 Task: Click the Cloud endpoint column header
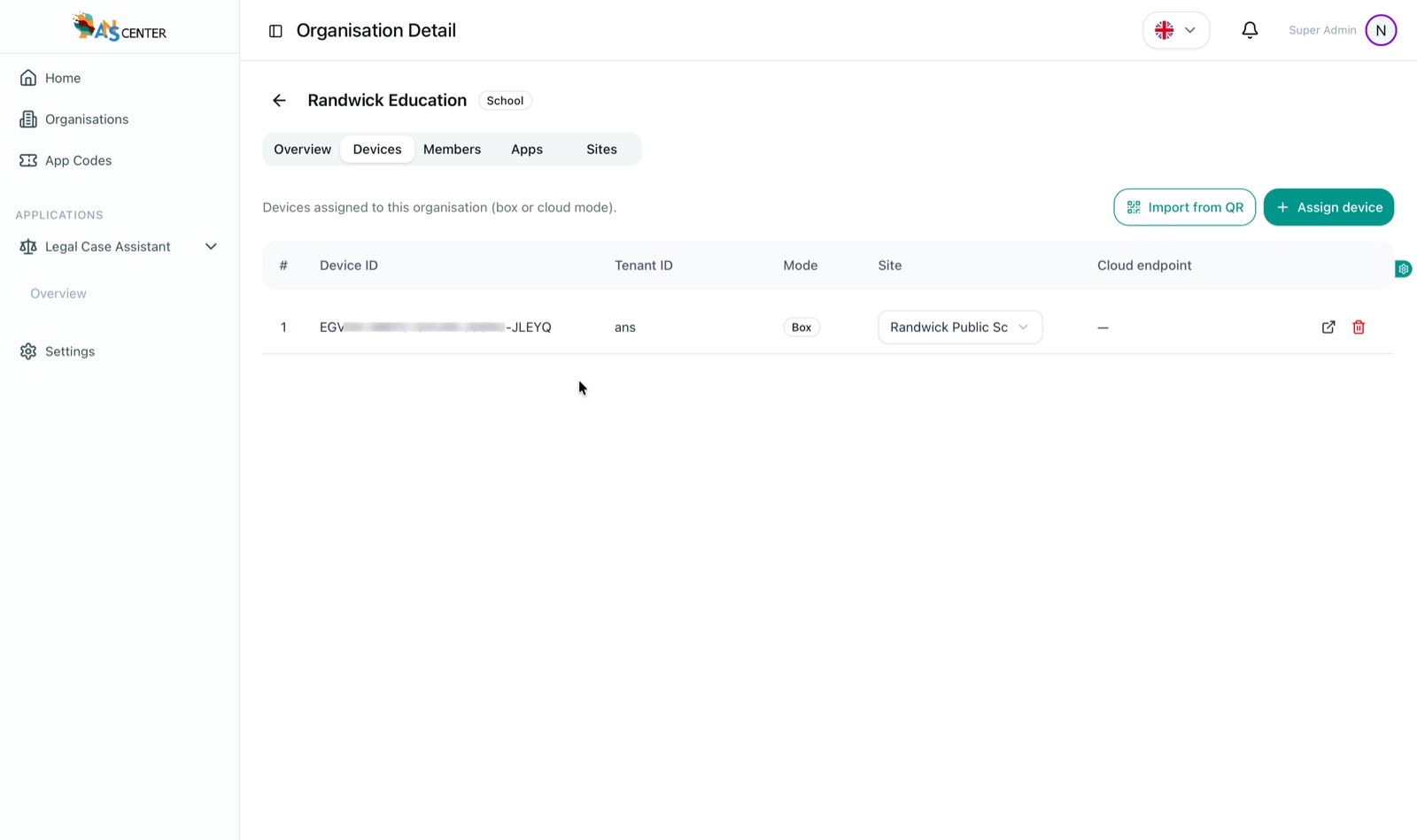[x=1144, y=266]
